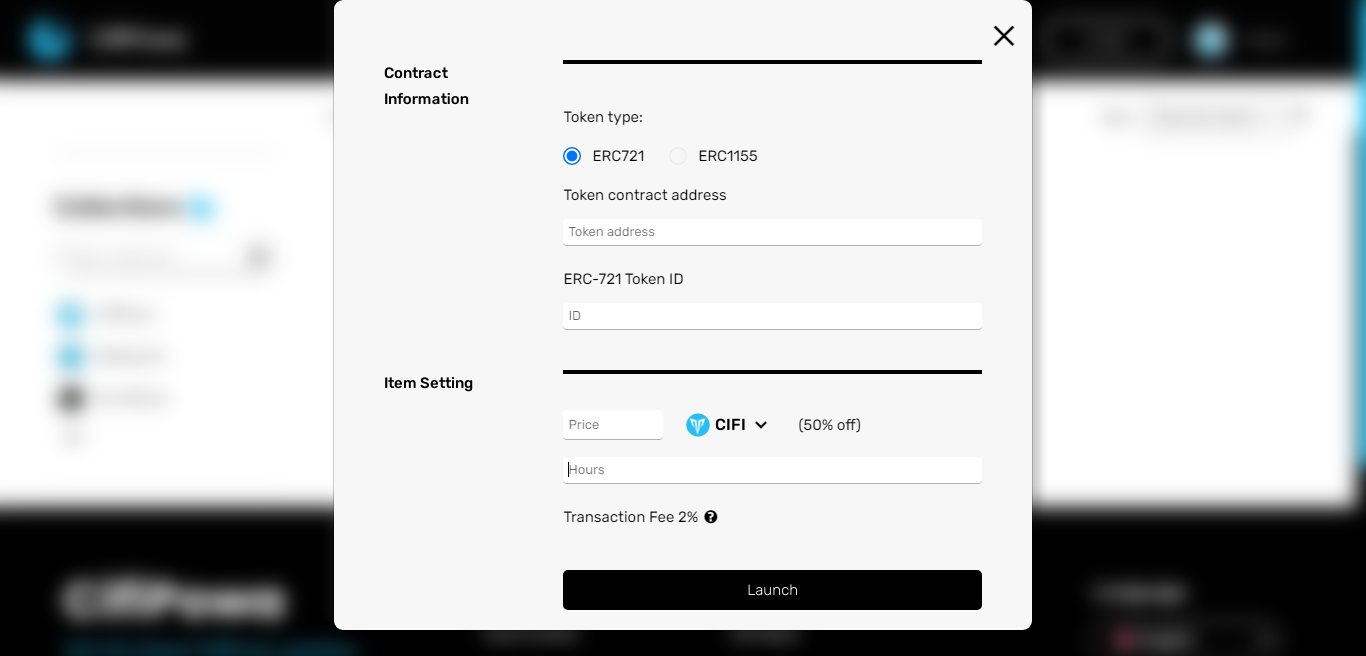Select the gray collection icon in sidebar
The height and width of the screenshot is (656, 1366).
coord(70,398)
